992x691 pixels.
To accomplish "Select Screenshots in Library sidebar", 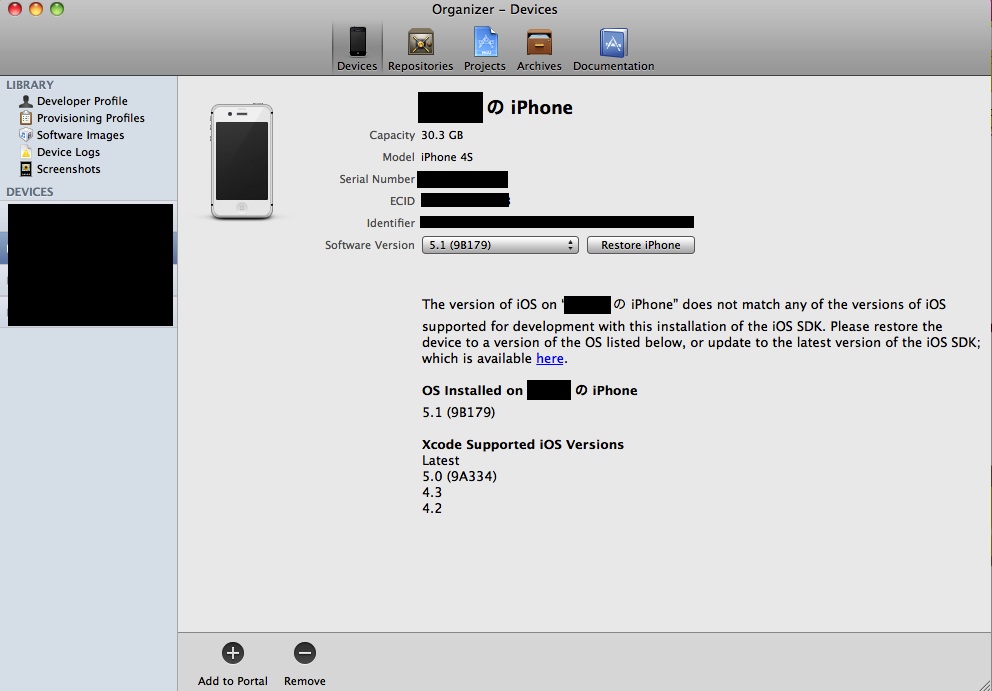I will tap(68, 169).
